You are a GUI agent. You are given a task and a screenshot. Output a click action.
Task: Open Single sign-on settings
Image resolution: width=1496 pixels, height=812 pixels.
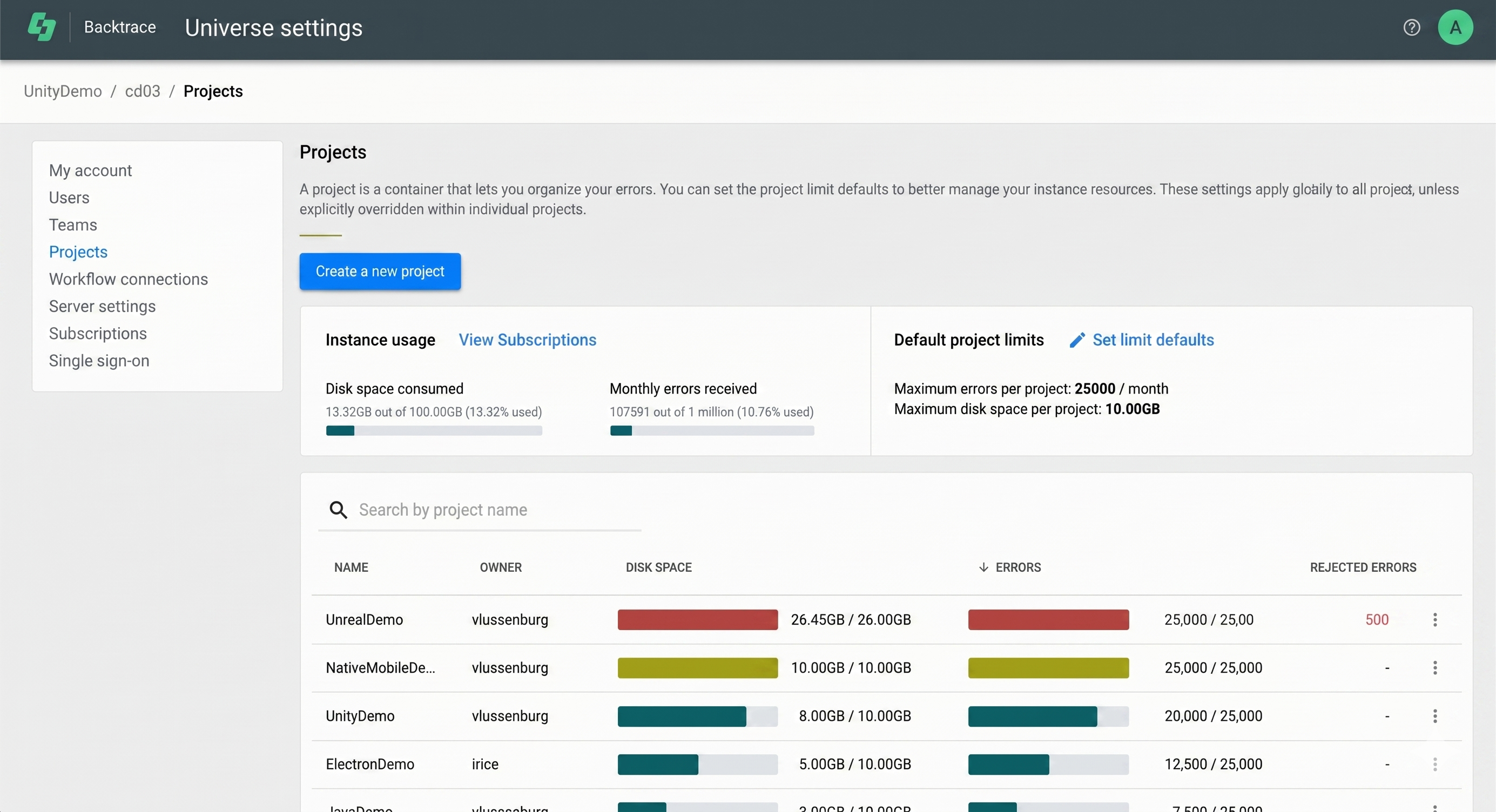point(99,361)
